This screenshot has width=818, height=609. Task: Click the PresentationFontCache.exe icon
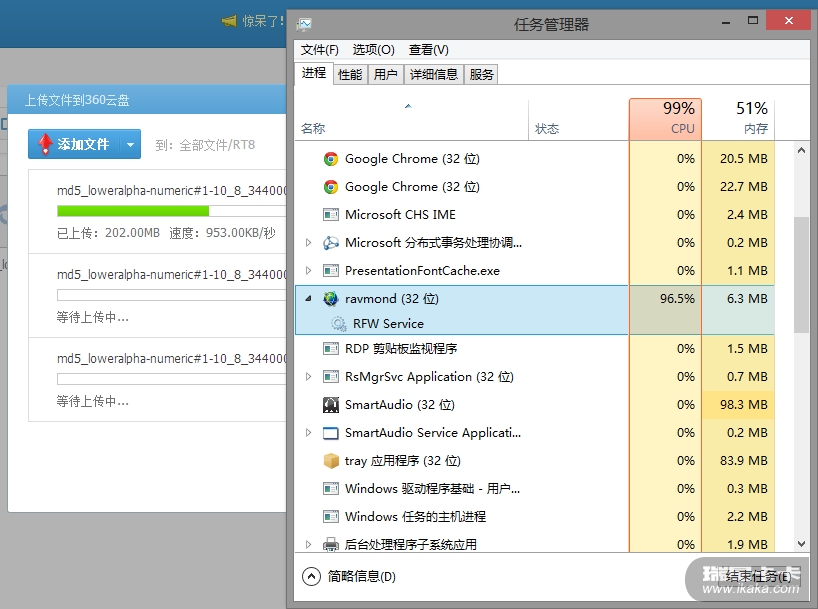coord(331,271)
